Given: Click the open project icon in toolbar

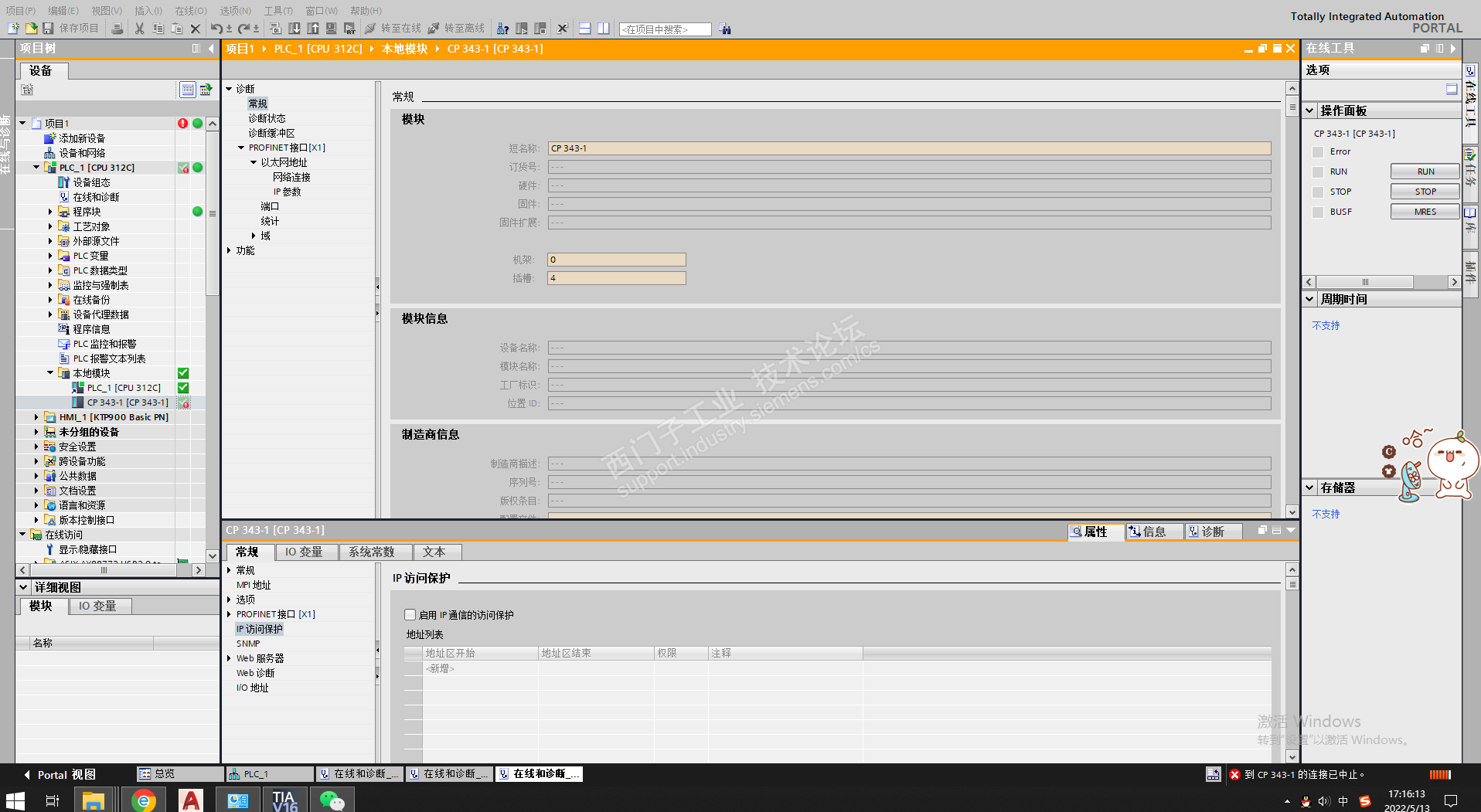Looking at the screenshot, I should (x=31, y=29).
